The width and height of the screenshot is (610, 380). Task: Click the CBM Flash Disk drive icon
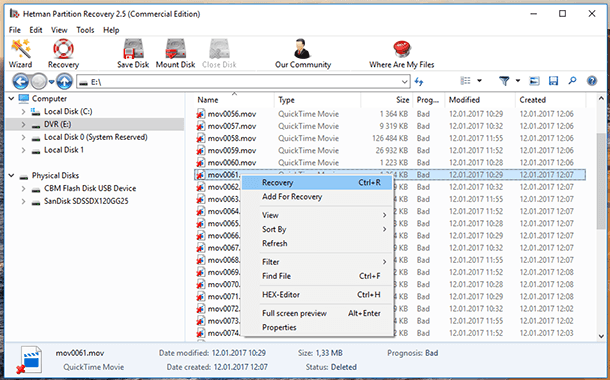pos(36,189)
